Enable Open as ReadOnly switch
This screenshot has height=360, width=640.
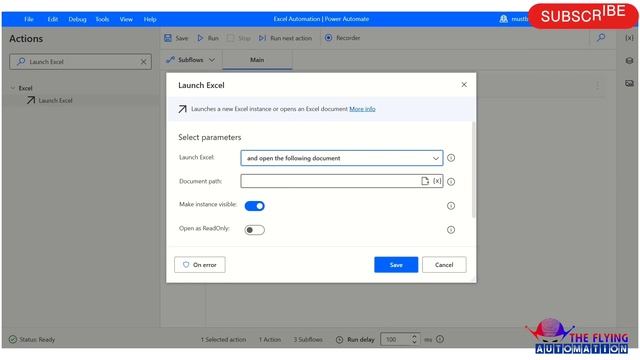pyautogui.click(x=255, y=230)
